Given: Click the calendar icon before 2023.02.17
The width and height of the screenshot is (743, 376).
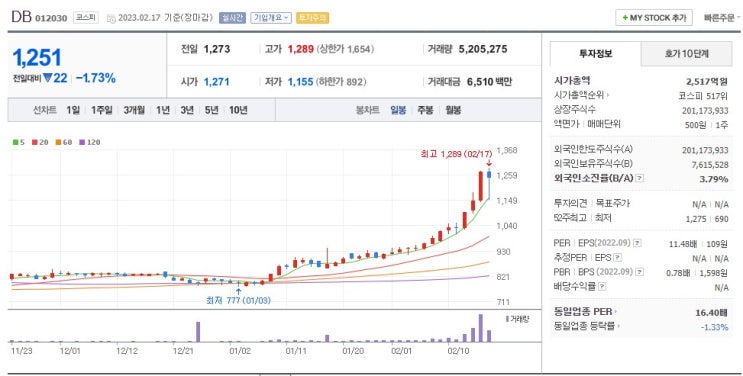Looking at the screenshot, I should tap(111, 18).
